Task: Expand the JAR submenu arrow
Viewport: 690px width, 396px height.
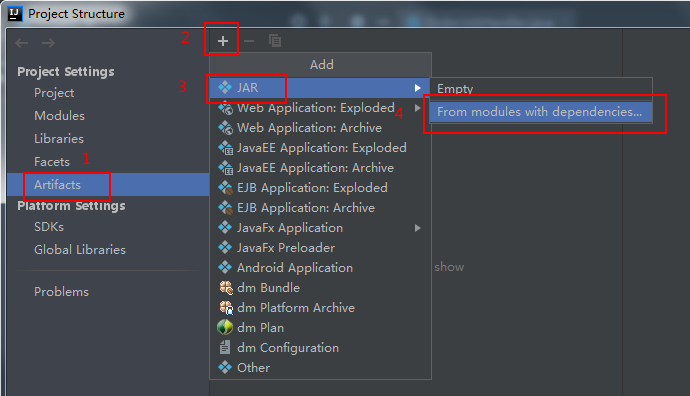Action: click(417, 88)
